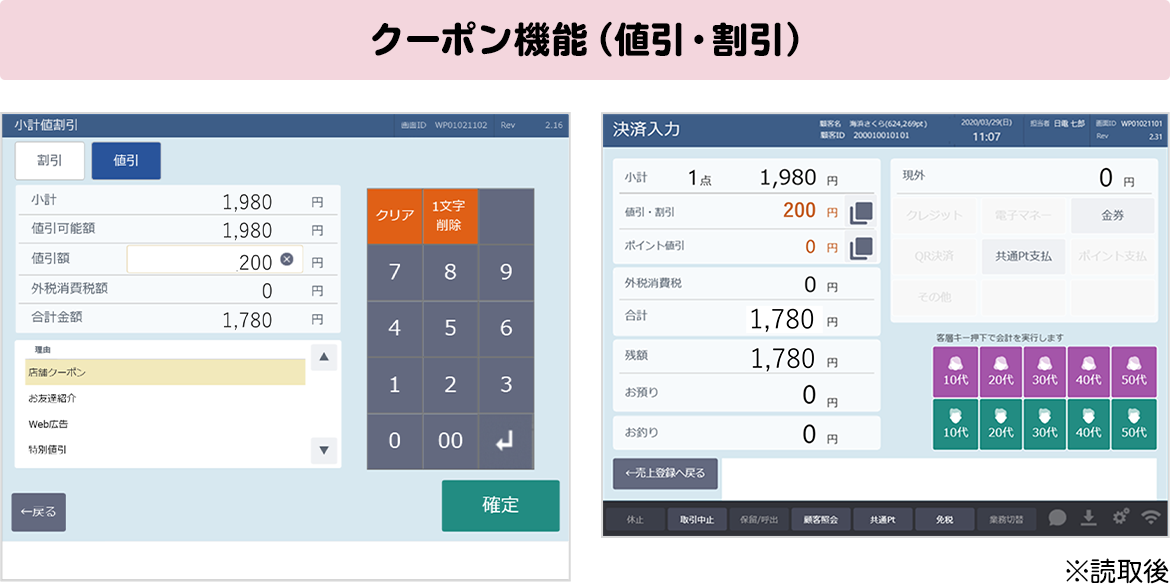
Task: Switch to the 値引 tab
Action: [126, 160]
